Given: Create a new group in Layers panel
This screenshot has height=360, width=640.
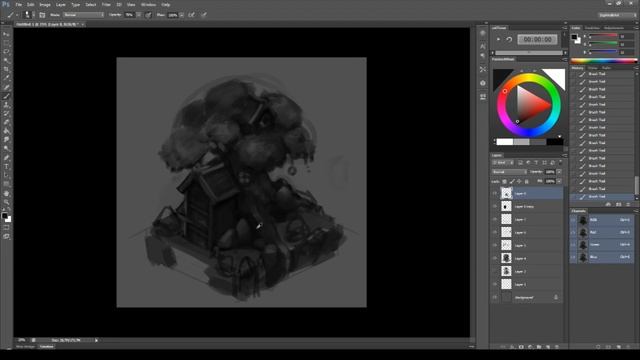Looking at the screenshot, I should [539, 347].
